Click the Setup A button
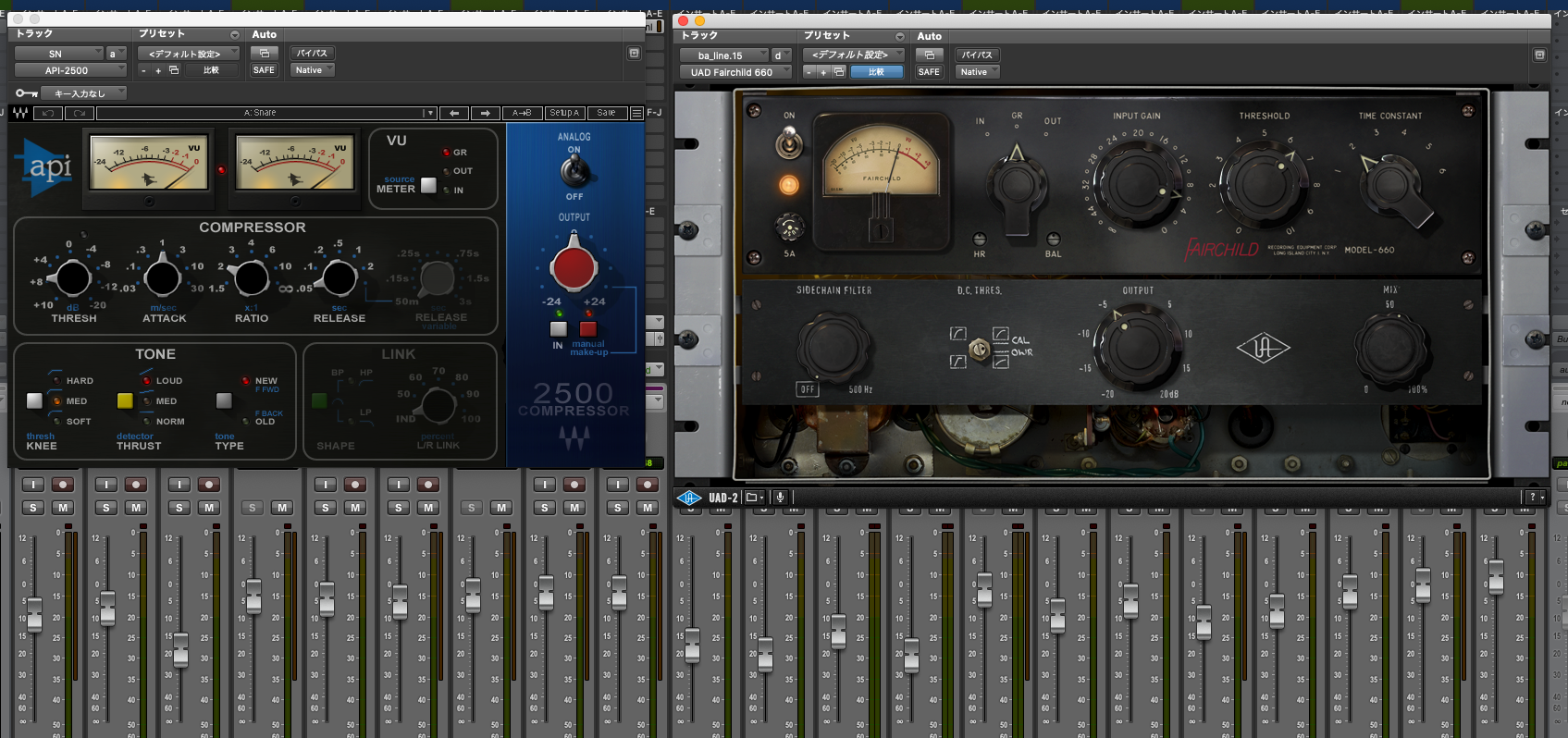1568x738 pixels. (564, 113)
